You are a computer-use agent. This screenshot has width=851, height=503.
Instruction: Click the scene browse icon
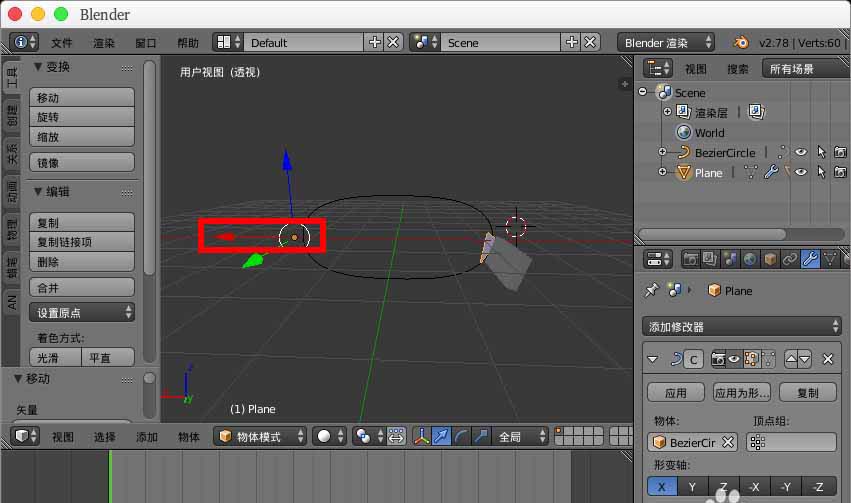425,42
